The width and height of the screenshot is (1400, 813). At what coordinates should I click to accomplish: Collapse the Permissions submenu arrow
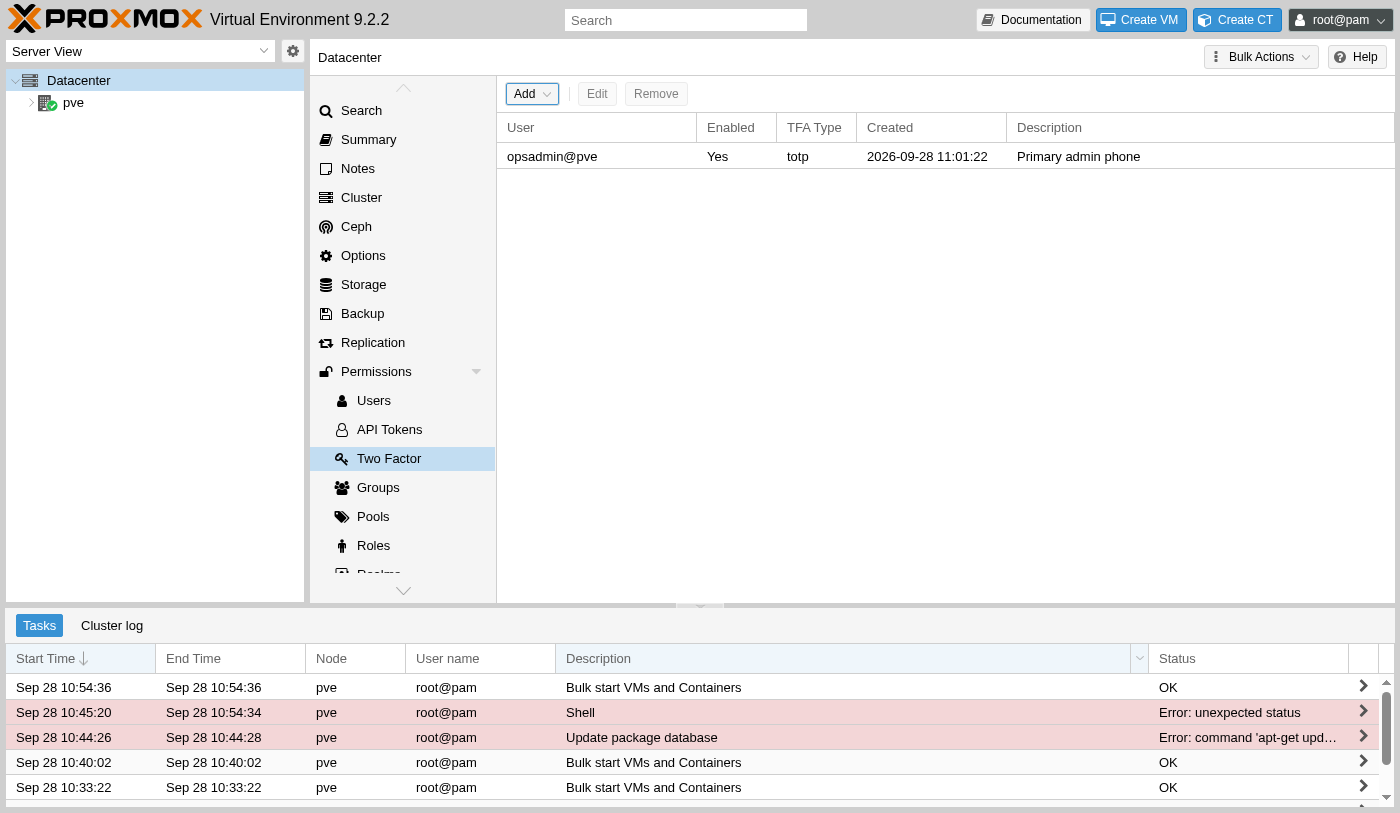[x=477, y=372]
